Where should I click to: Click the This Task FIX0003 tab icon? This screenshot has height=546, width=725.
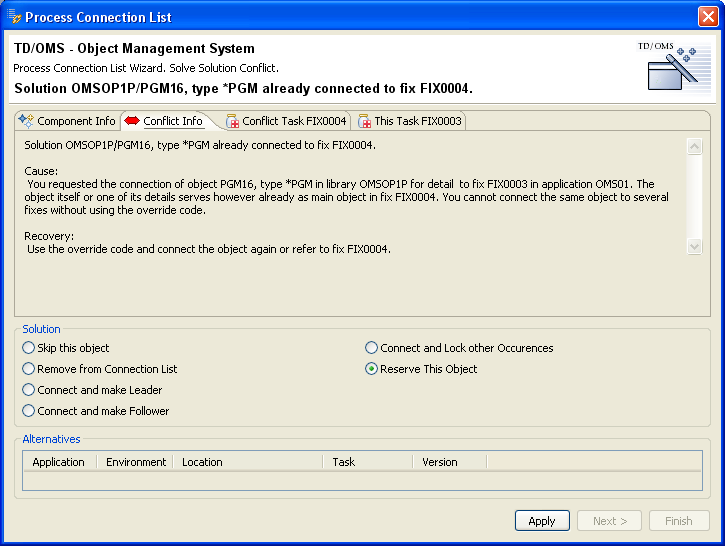(x=364, y=121)
